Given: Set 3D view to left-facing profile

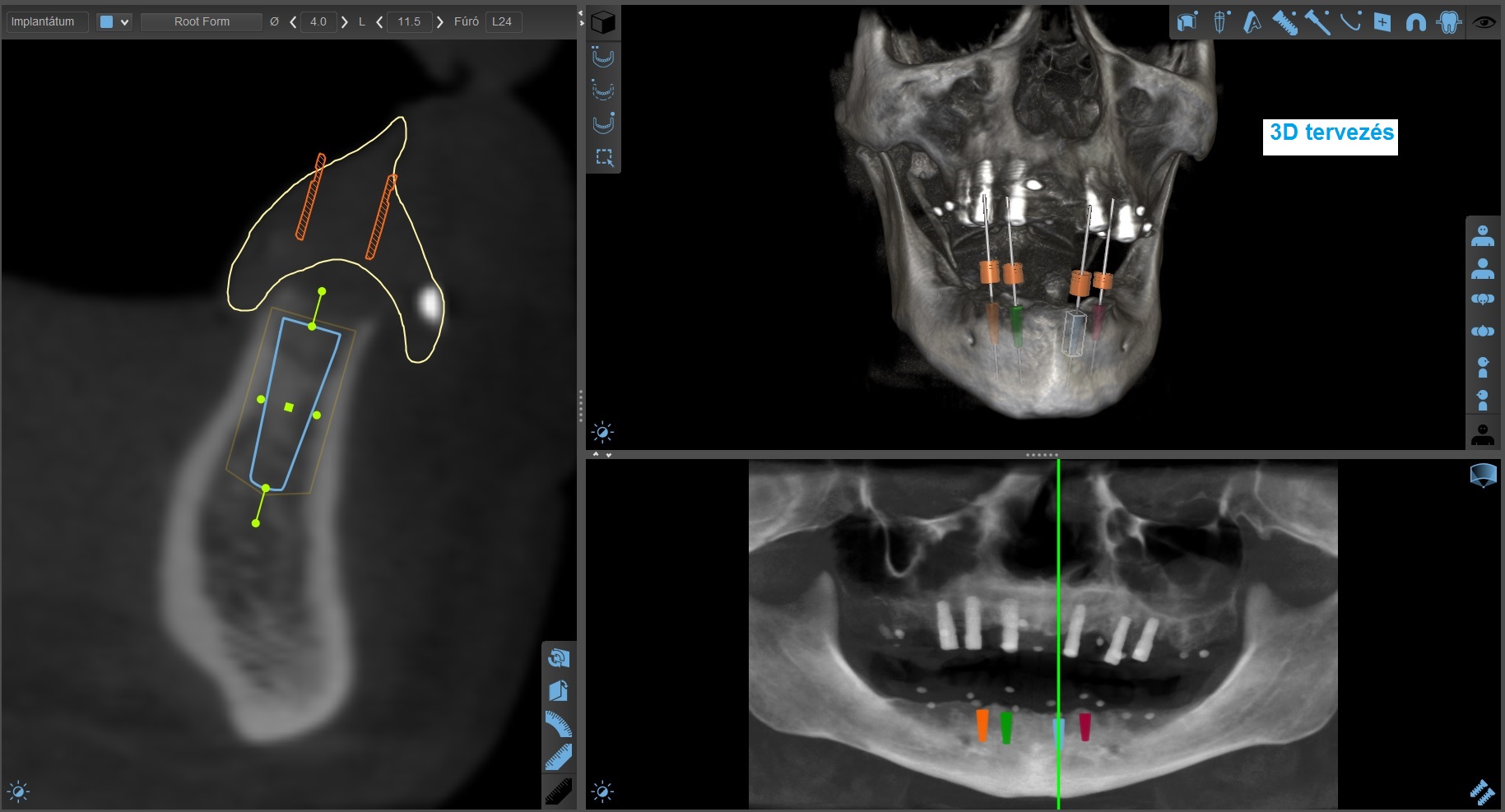Looking at the screenshot, I should tap(1483, 400).
